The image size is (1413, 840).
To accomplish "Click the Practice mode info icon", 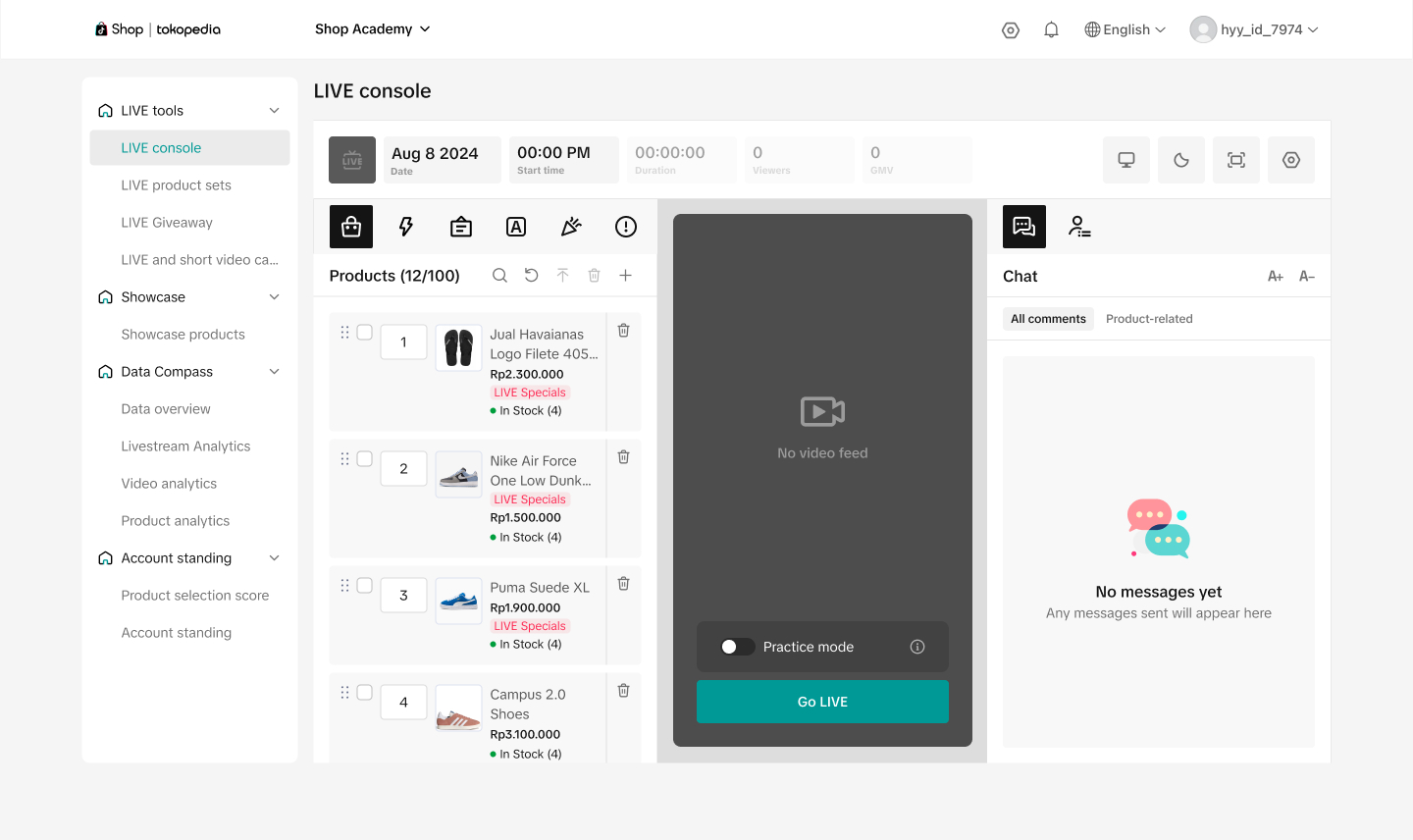I will pyautogui.click(x=917, y=647).
